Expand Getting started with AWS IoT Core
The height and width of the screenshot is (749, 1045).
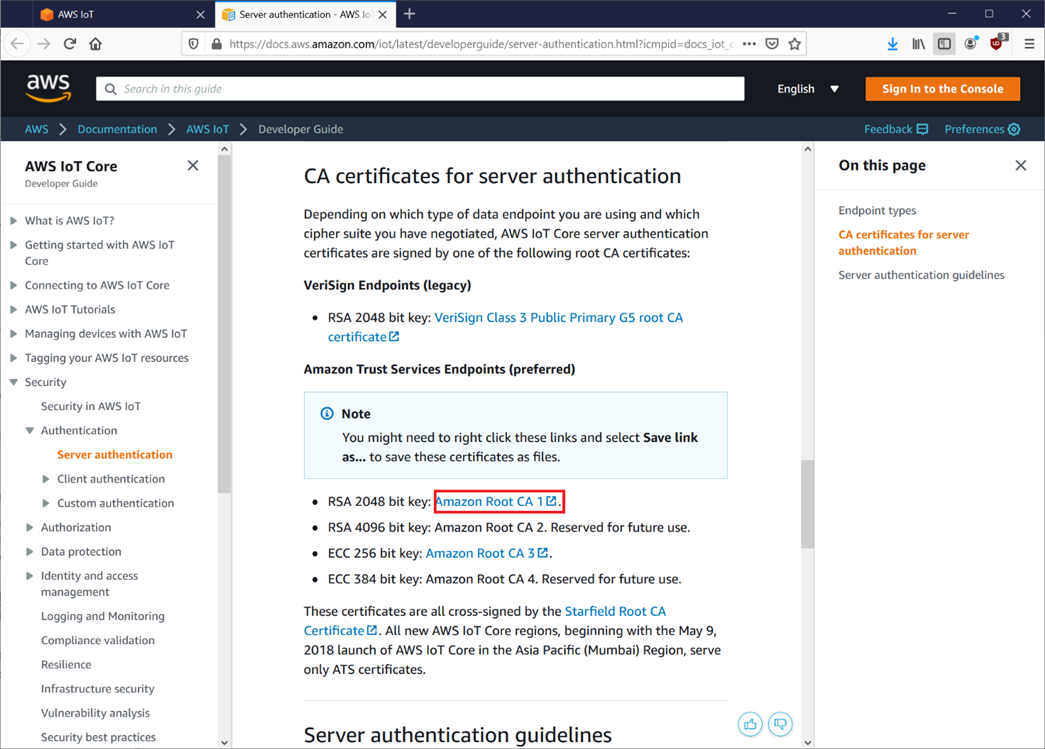click(13, 245)
